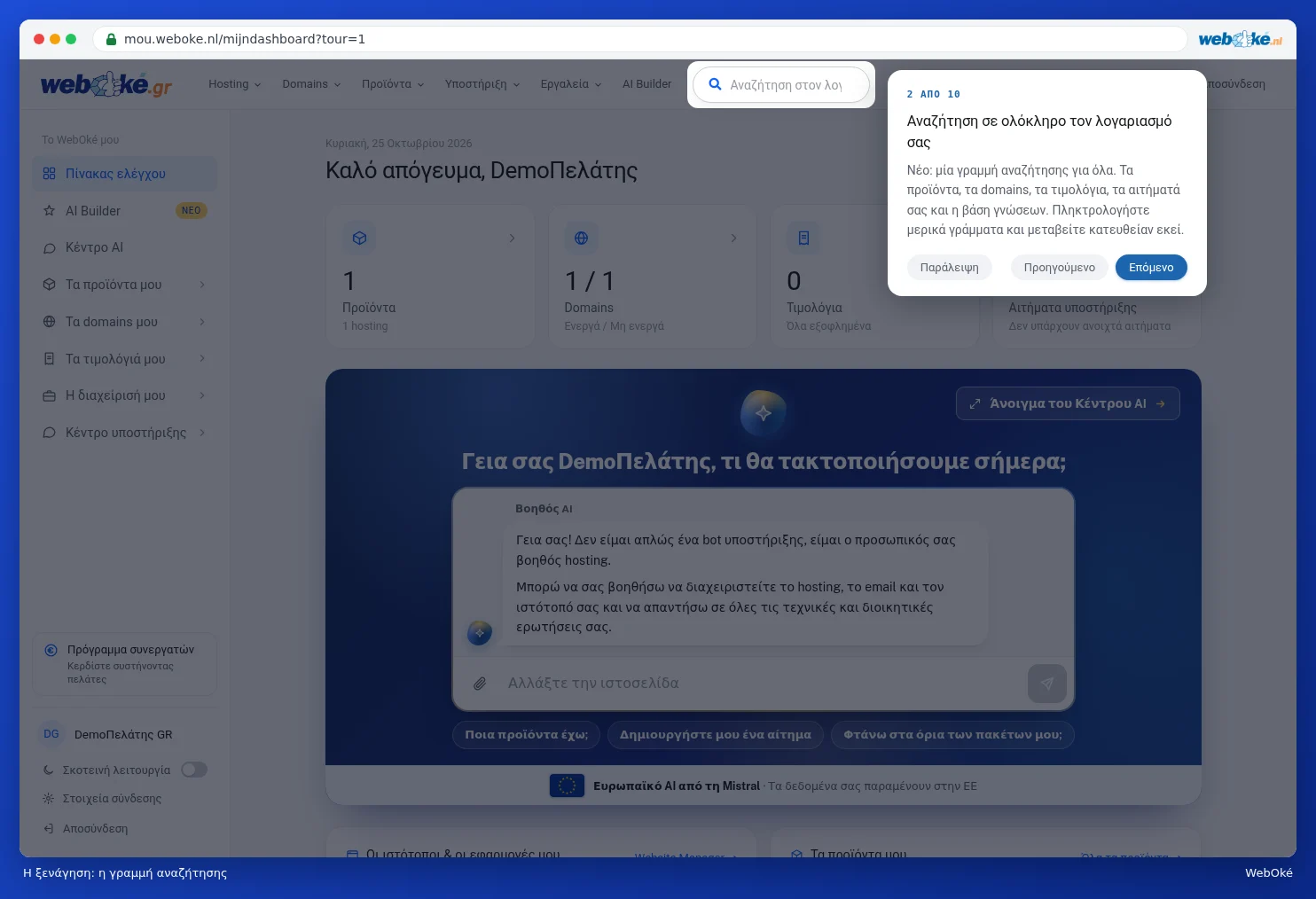
Task: Click the DG user avatar
Action: tap(51, 734)
